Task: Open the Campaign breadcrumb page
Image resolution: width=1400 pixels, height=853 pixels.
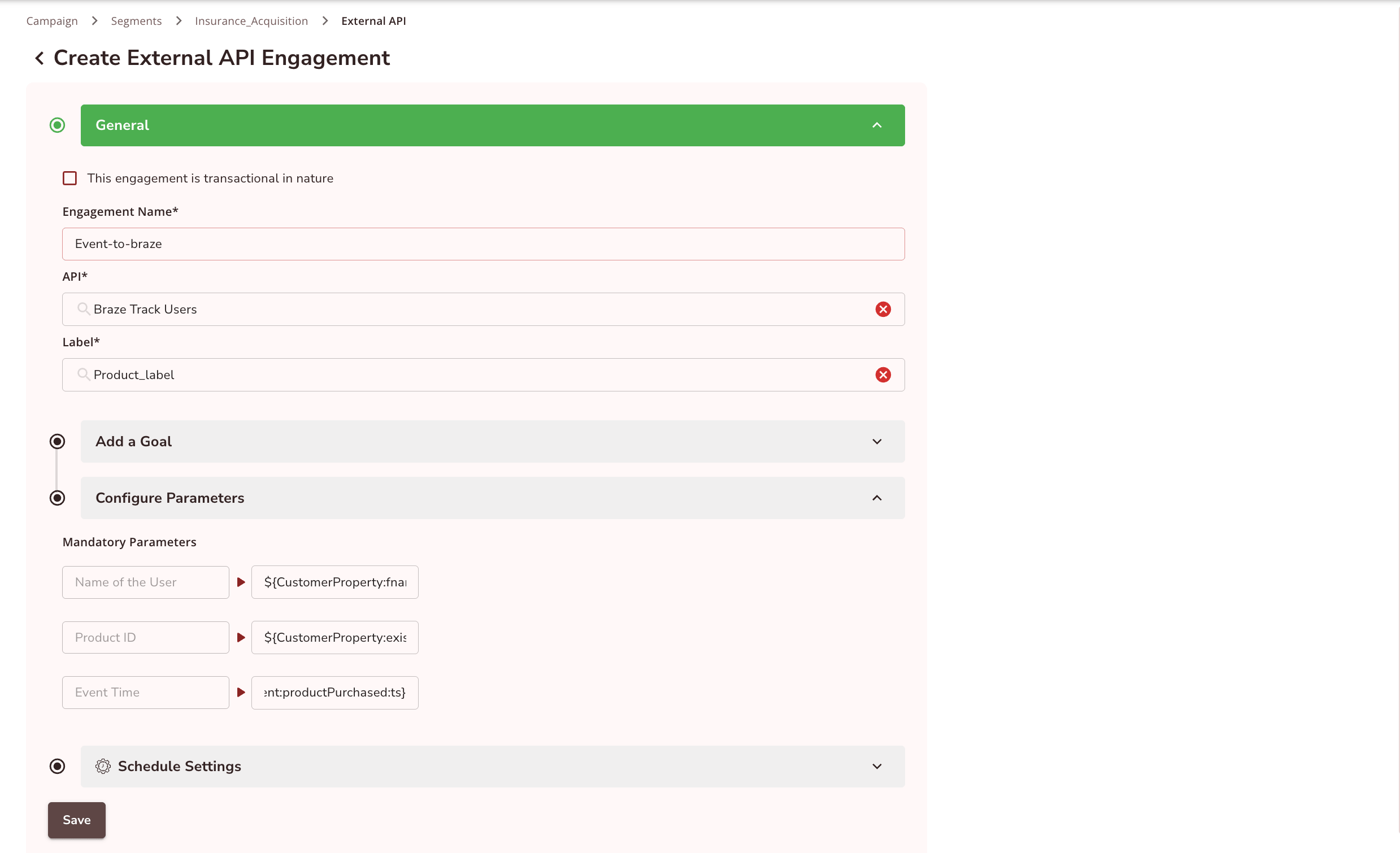Action: [x=52, y=20]
